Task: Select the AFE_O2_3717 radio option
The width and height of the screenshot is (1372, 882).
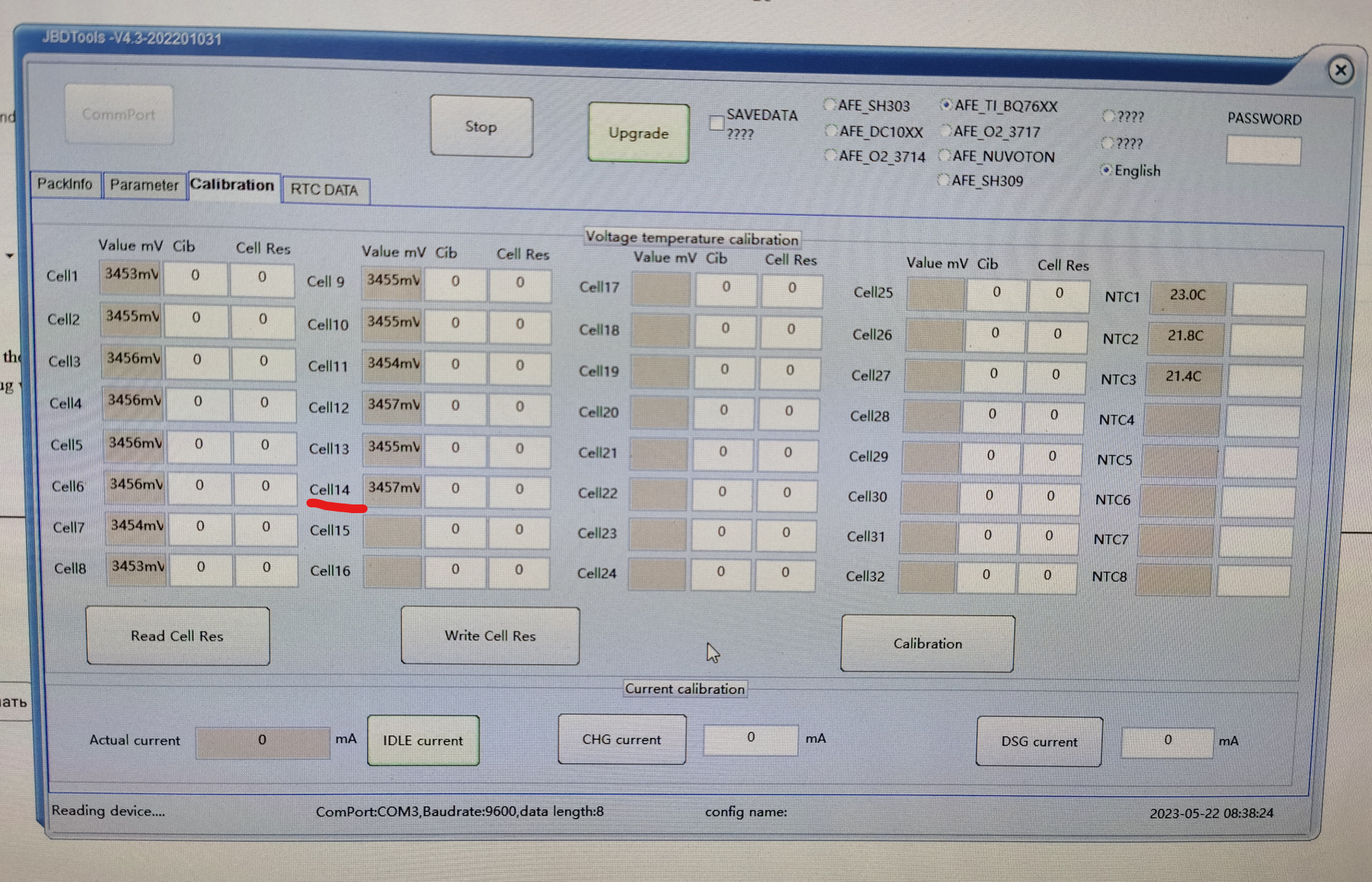Action: click(x=946, y=130)
